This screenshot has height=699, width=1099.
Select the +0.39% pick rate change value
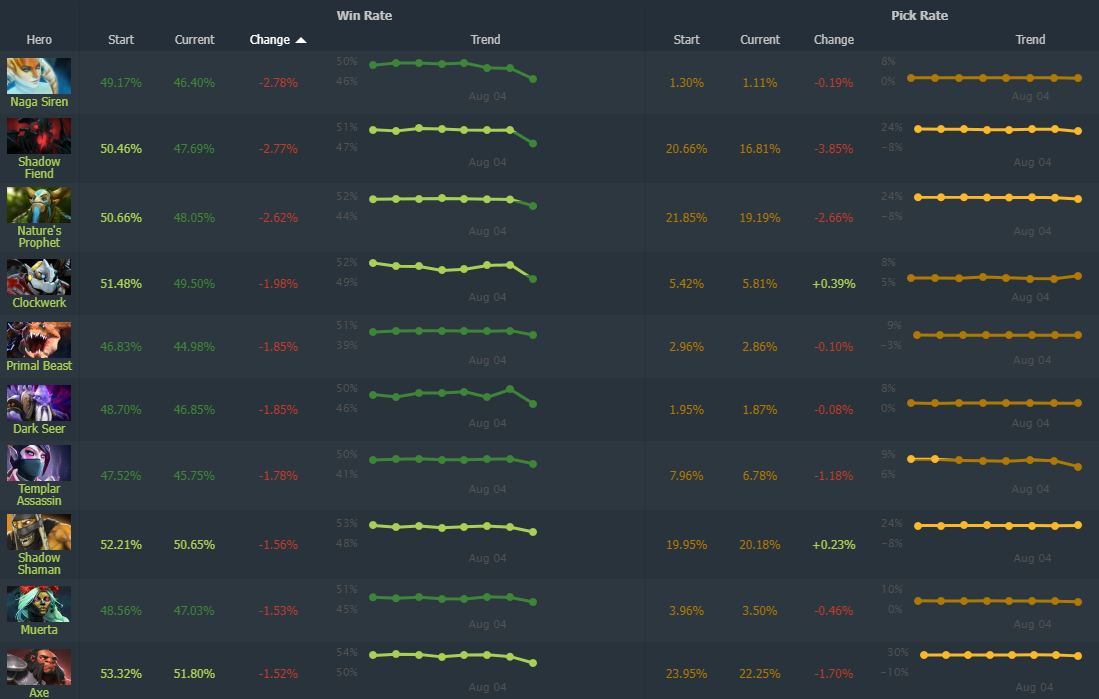pos(833,284)
